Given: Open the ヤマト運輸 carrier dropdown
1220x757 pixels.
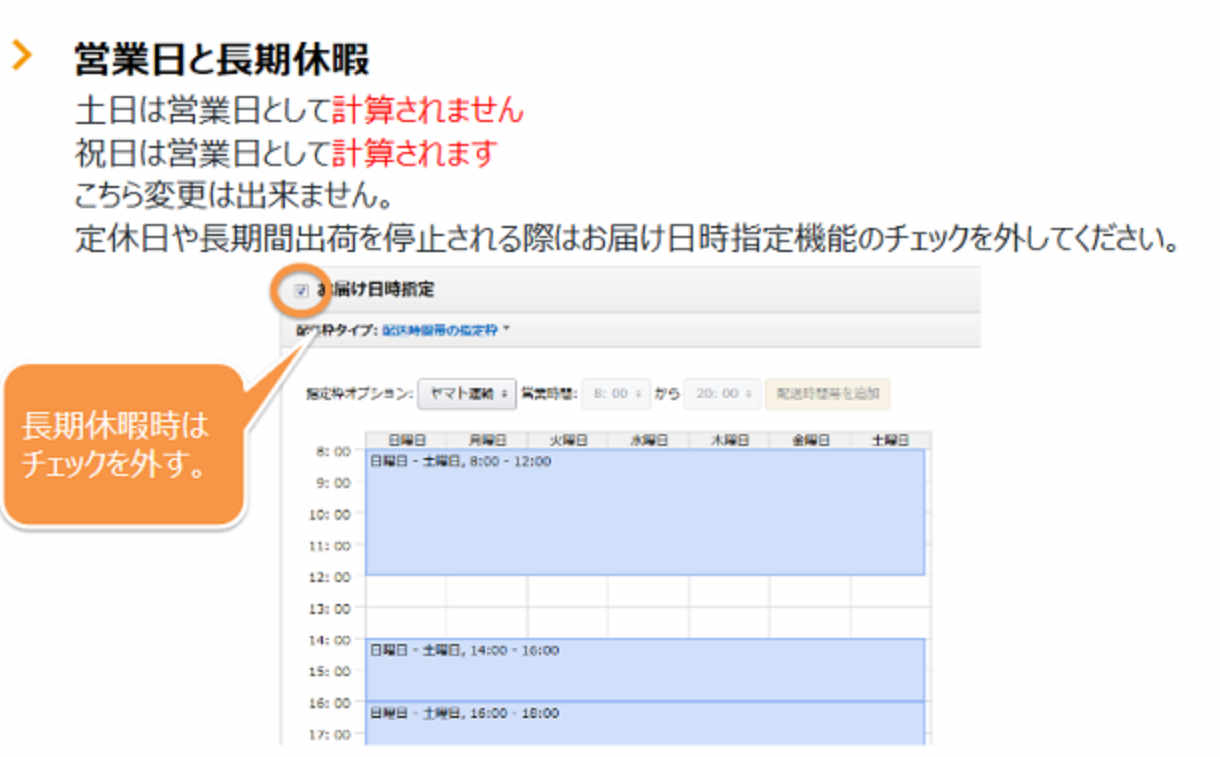Looking at the screenshot, I should coord(466,394).
